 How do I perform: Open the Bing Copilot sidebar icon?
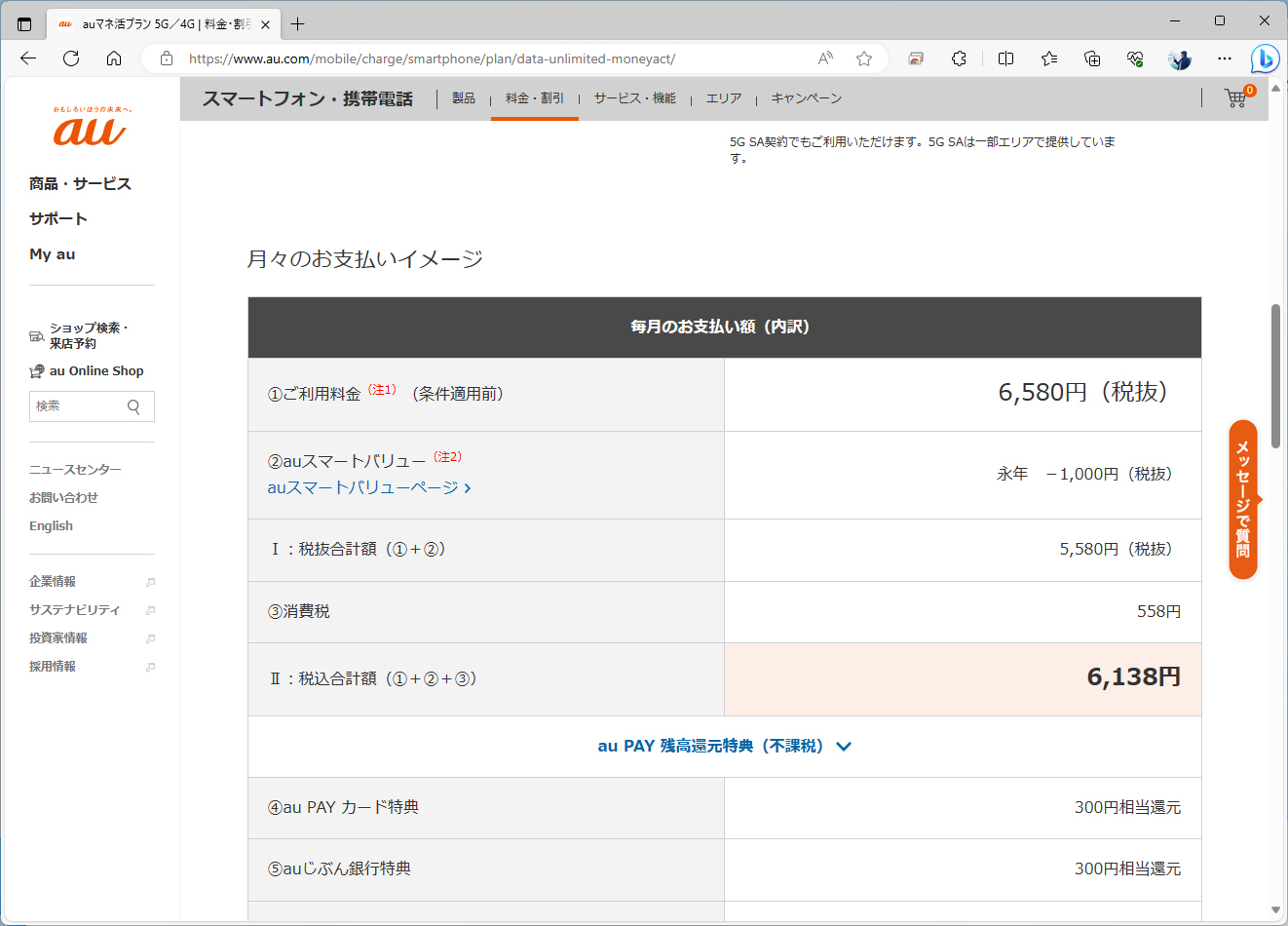pos(1265,58)
